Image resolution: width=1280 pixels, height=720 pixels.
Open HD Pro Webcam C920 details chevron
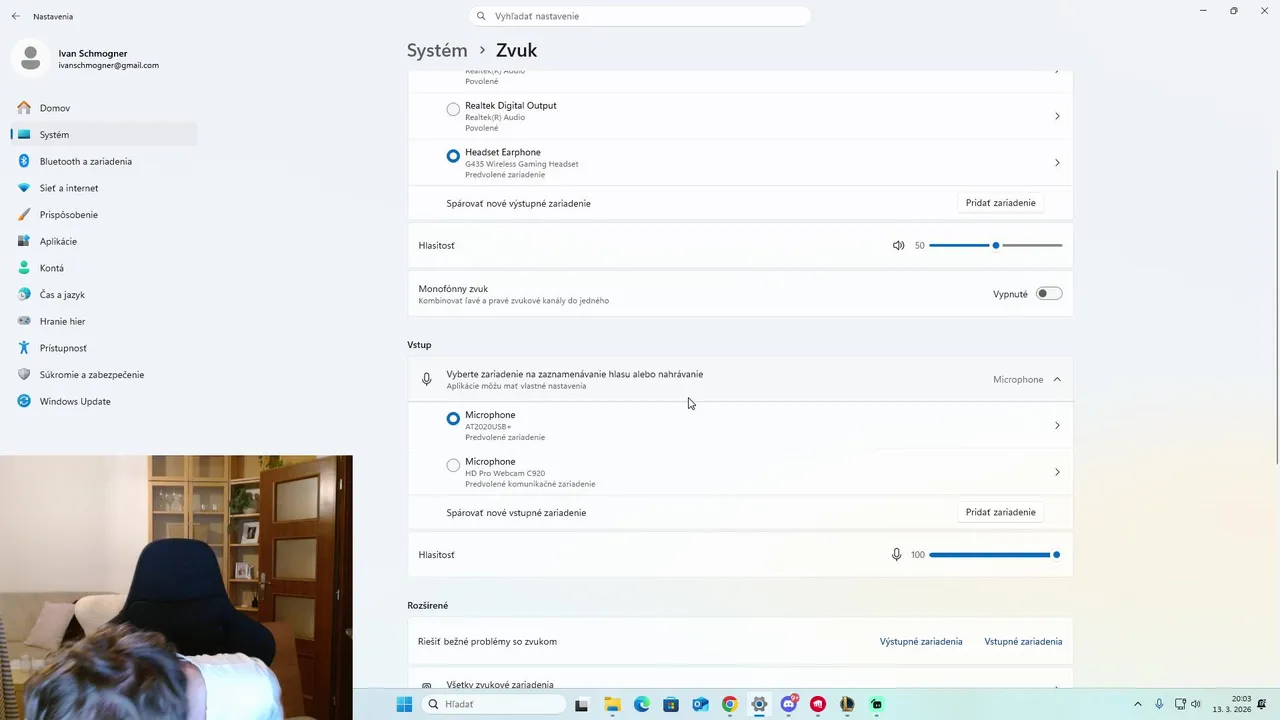pyautogui.click(x=1057, y=472)
